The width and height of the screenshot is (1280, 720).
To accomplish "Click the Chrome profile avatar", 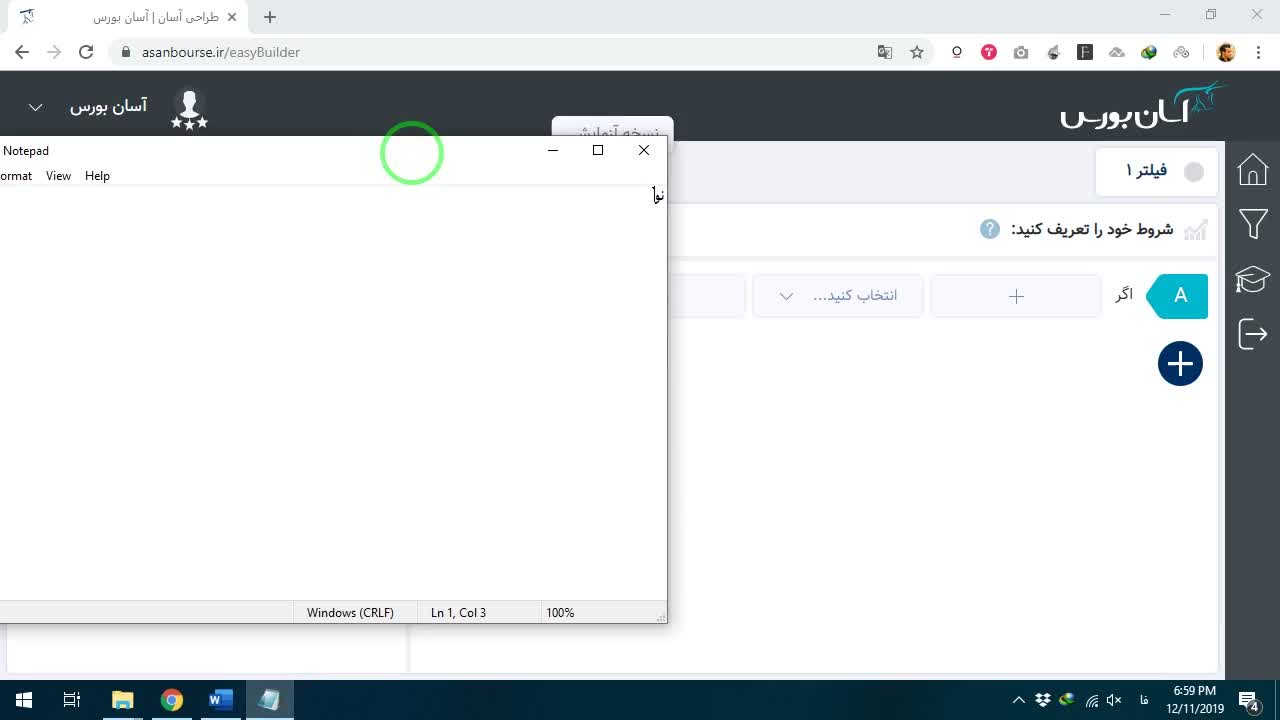I will (x=1226, y=52).
